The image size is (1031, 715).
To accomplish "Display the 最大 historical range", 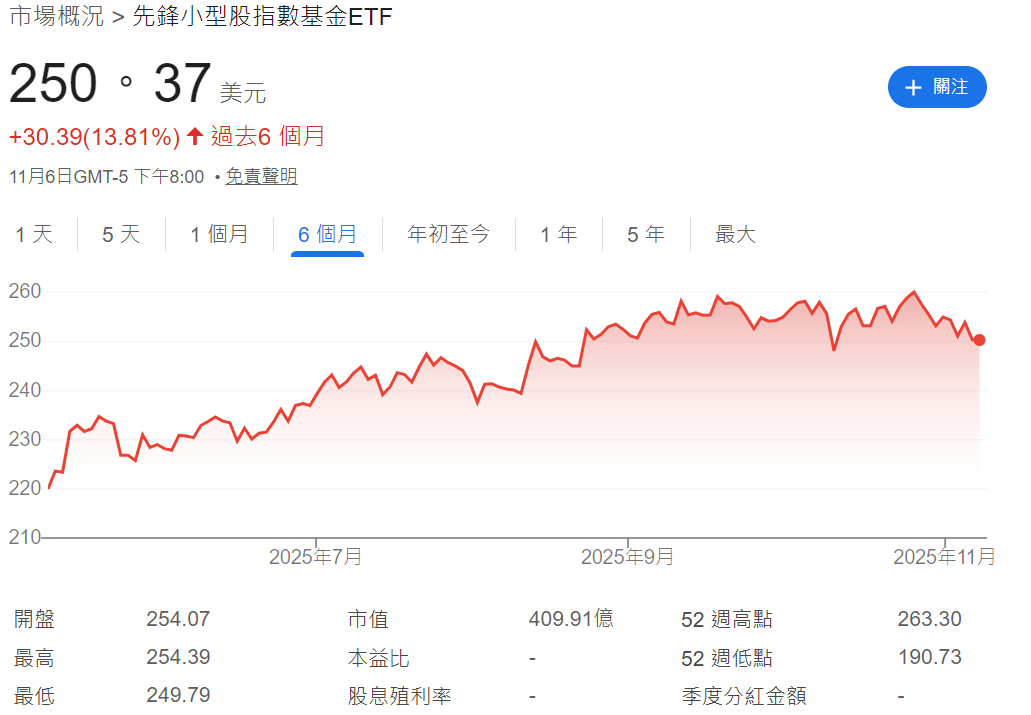I will click(x=734, y=234).
